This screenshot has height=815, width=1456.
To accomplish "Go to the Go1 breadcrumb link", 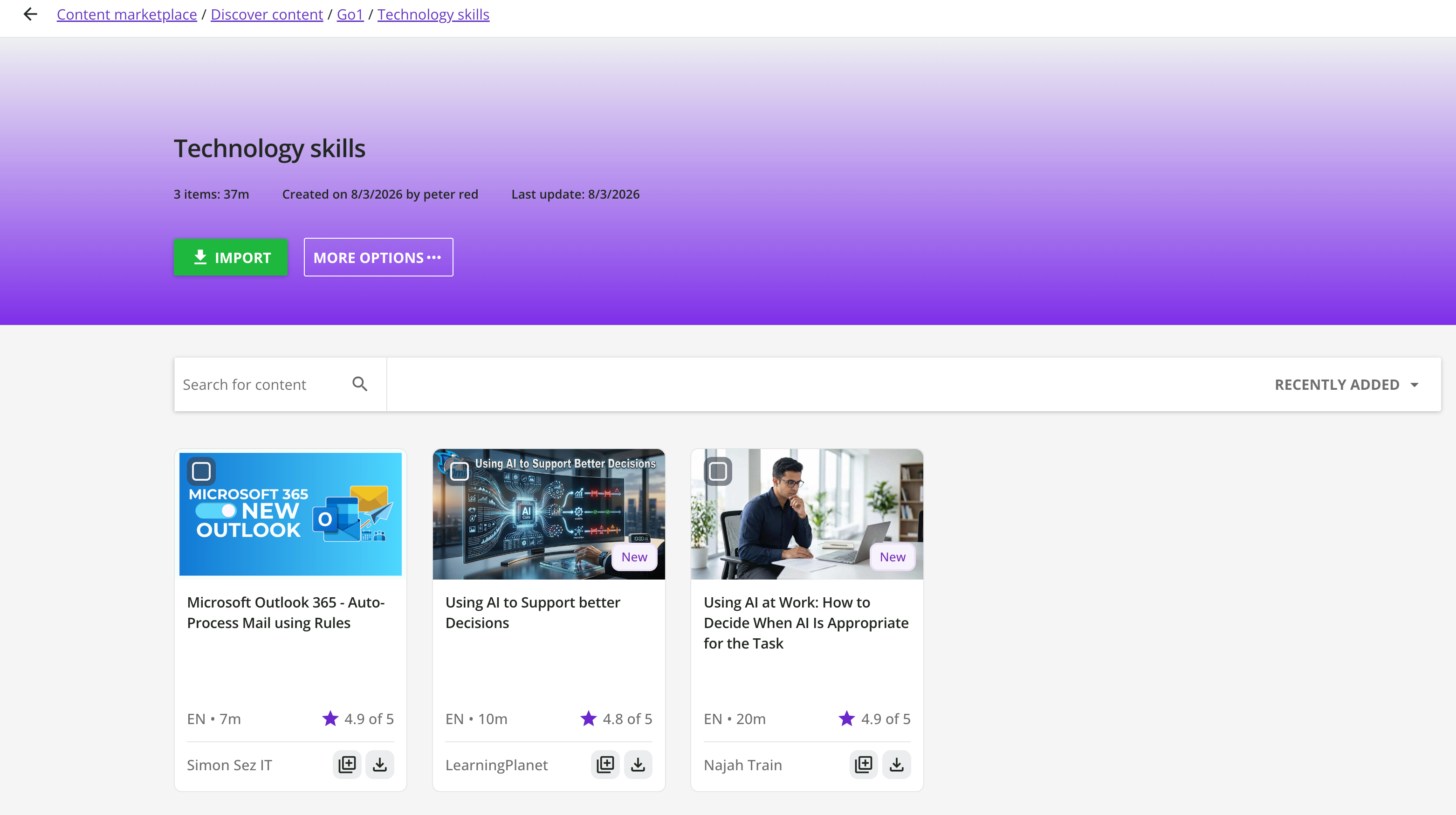I will click(350, 14).
